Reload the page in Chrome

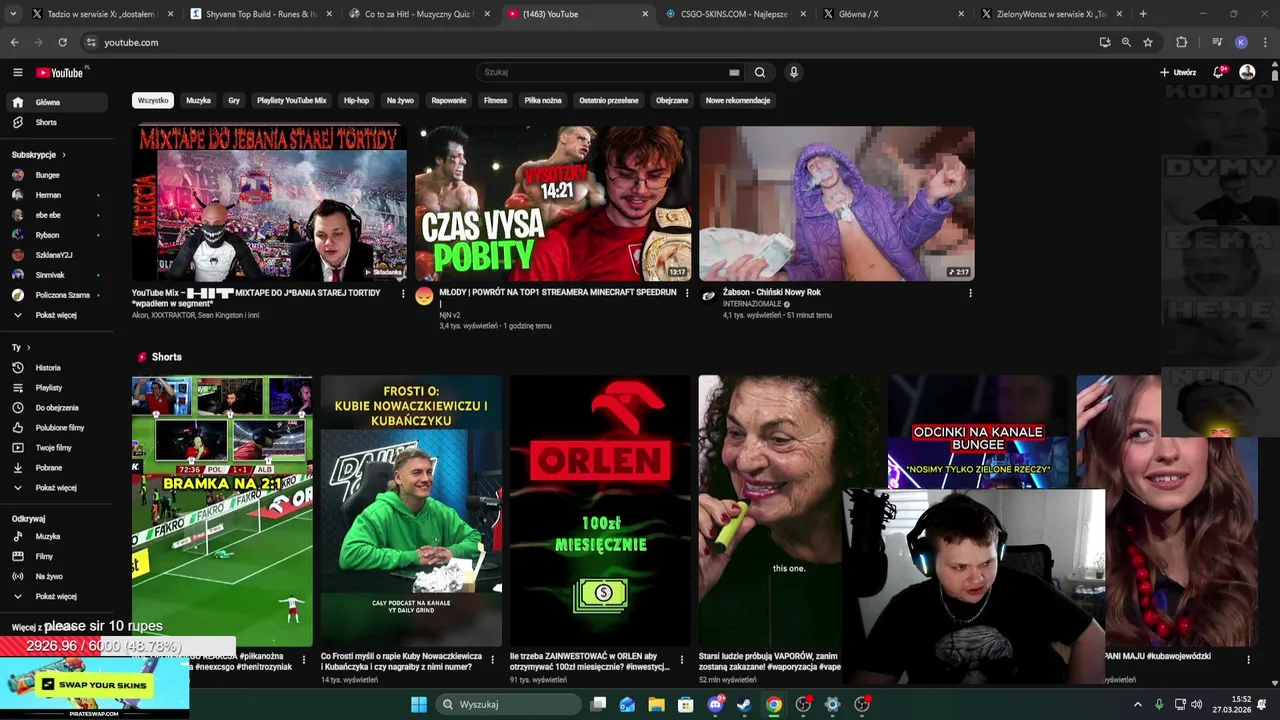pyautogui.click(x=62, y=42)
